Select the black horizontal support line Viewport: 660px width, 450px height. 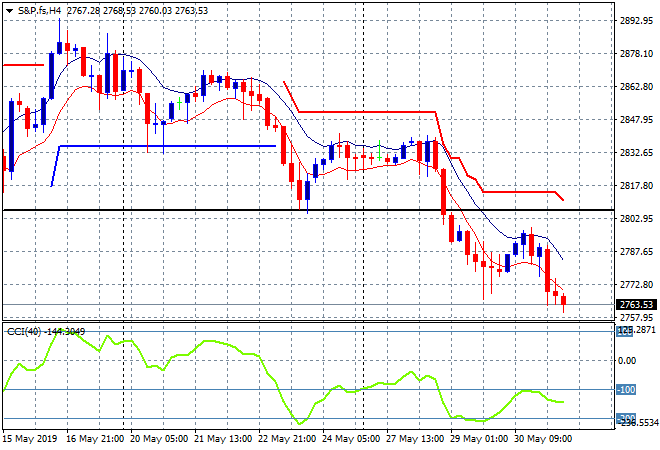click(x=308, y=210)
